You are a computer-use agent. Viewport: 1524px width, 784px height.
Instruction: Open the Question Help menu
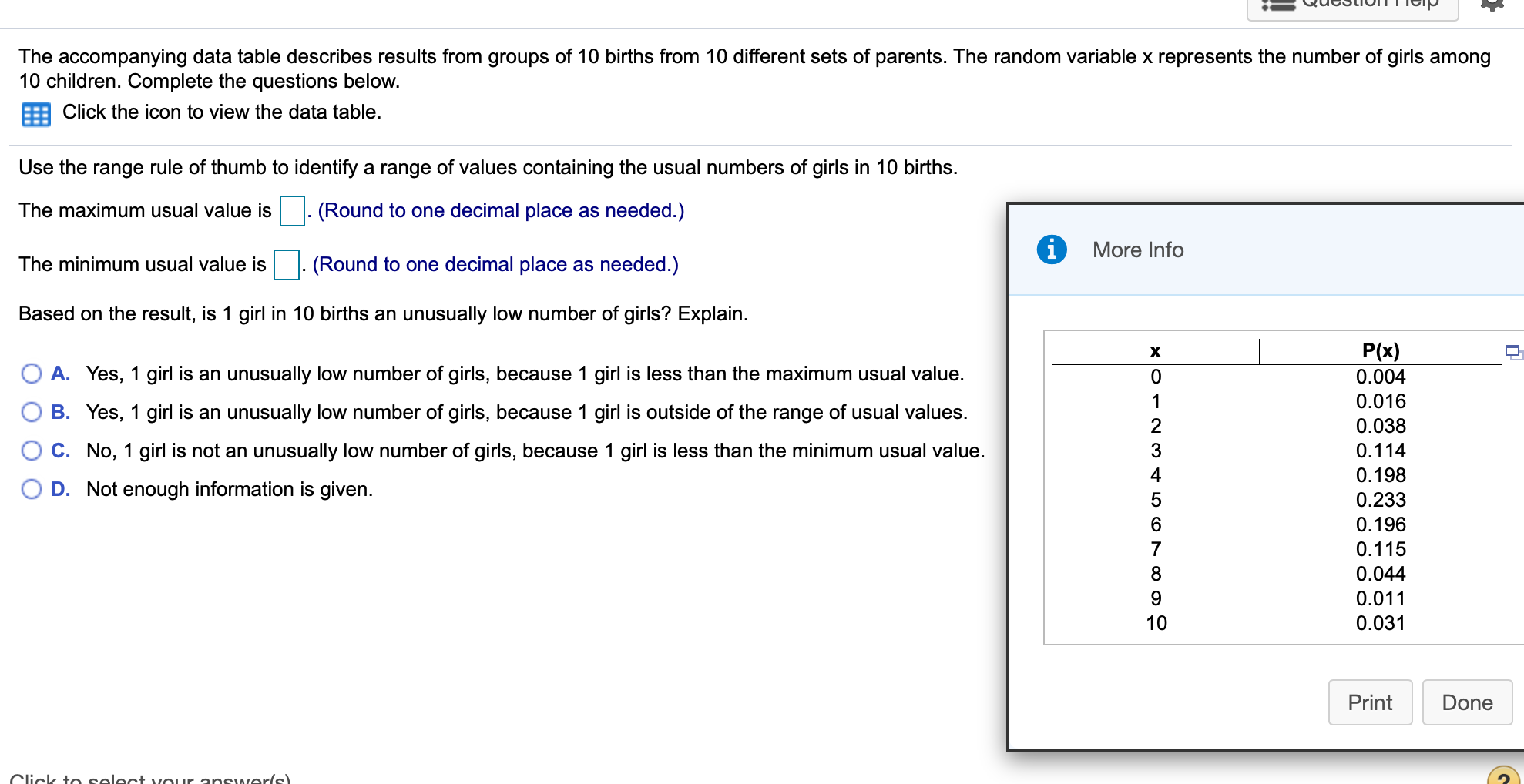1352,5
